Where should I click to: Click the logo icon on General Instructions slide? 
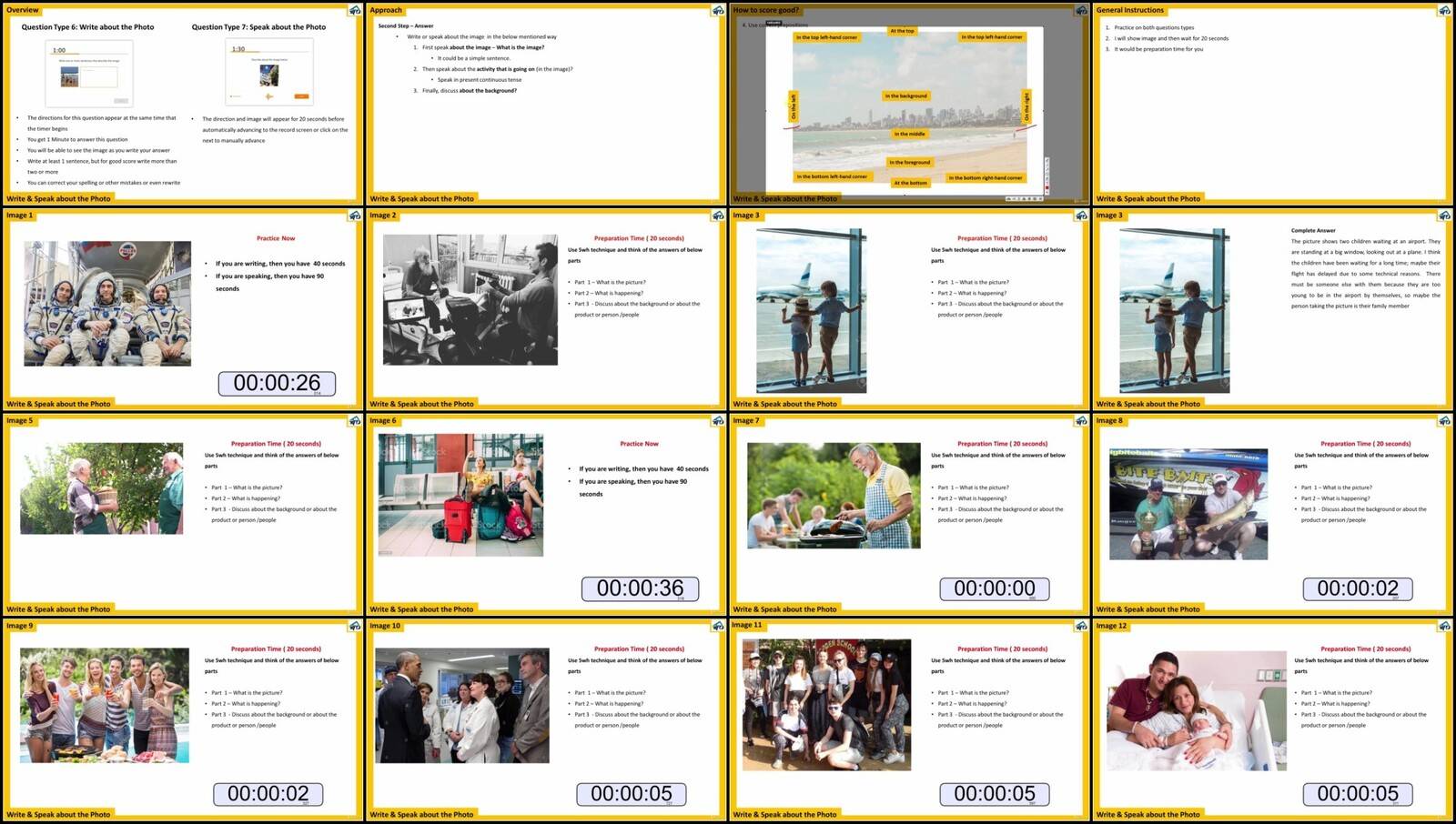pyautogui.click(x=1444, y=10)
